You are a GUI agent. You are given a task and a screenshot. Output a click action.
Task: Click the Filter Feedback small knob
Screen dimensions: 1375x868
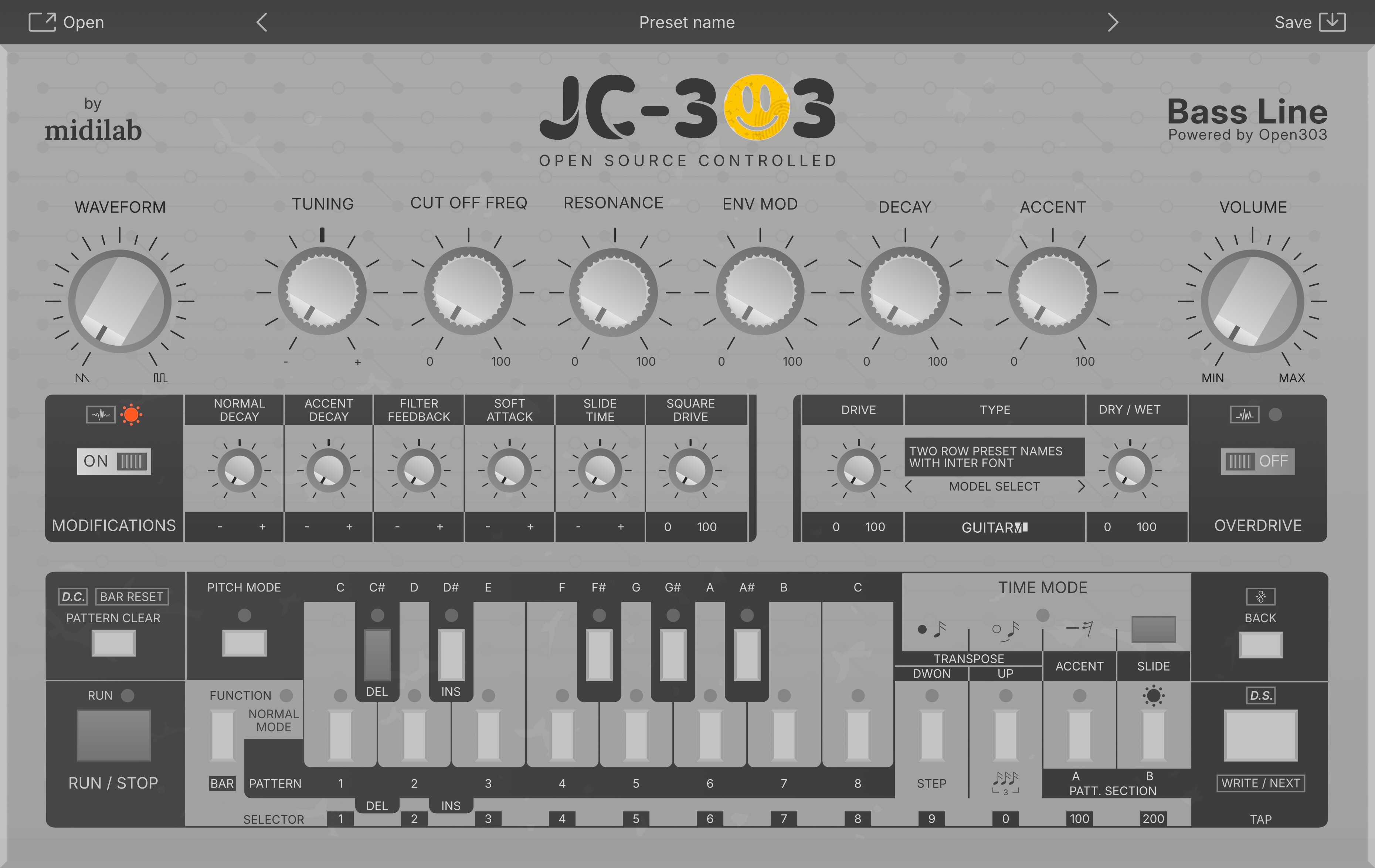(419, 471)
